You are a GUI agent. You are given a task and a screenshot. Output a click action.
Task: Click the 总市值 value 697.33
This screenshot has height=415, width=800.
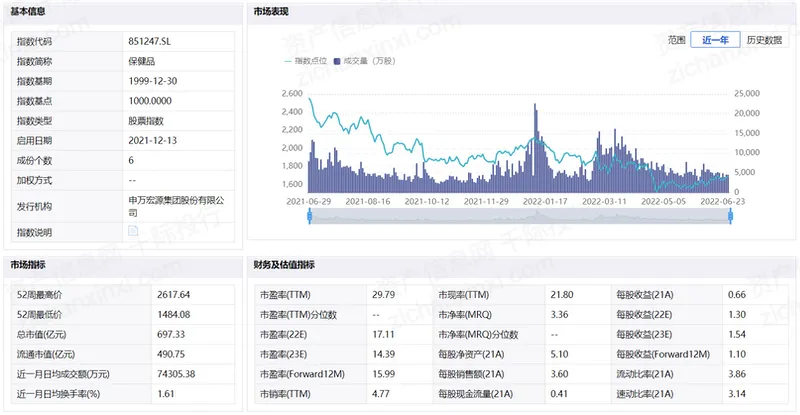click(171, 334)
